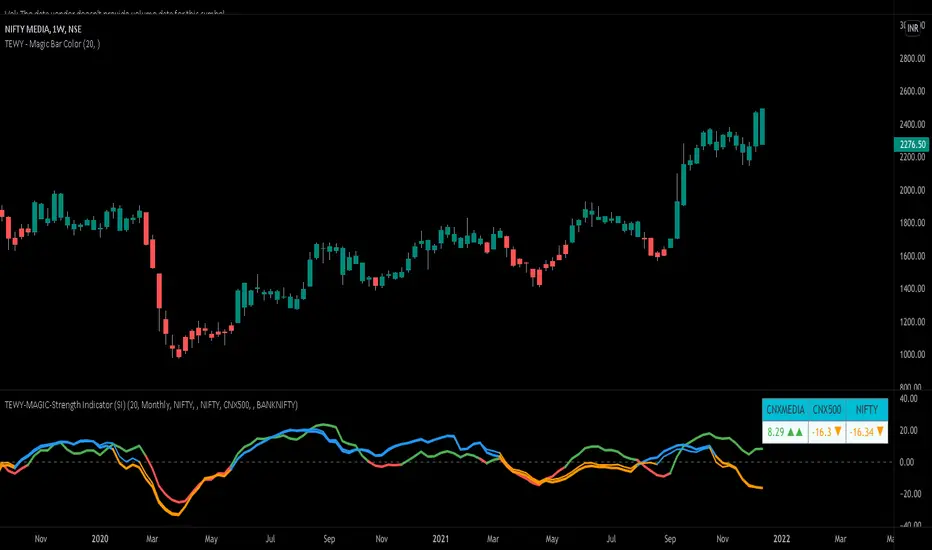Click the 2020 label on time axis

(100, 539)
